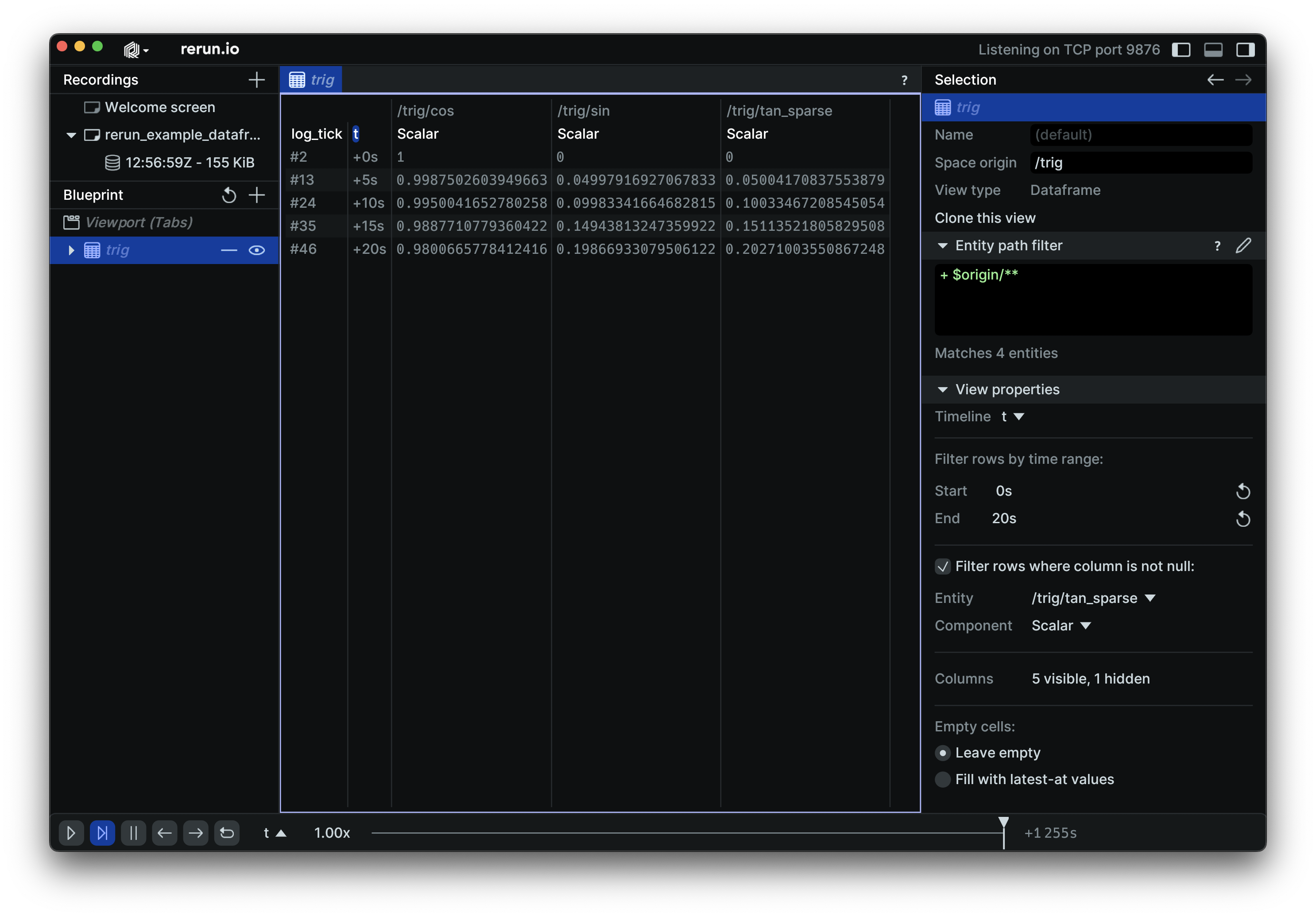Click Clone this view
Image resolution: width=1316 pixels, height=917 pixels.
click(x=985, y=218)
